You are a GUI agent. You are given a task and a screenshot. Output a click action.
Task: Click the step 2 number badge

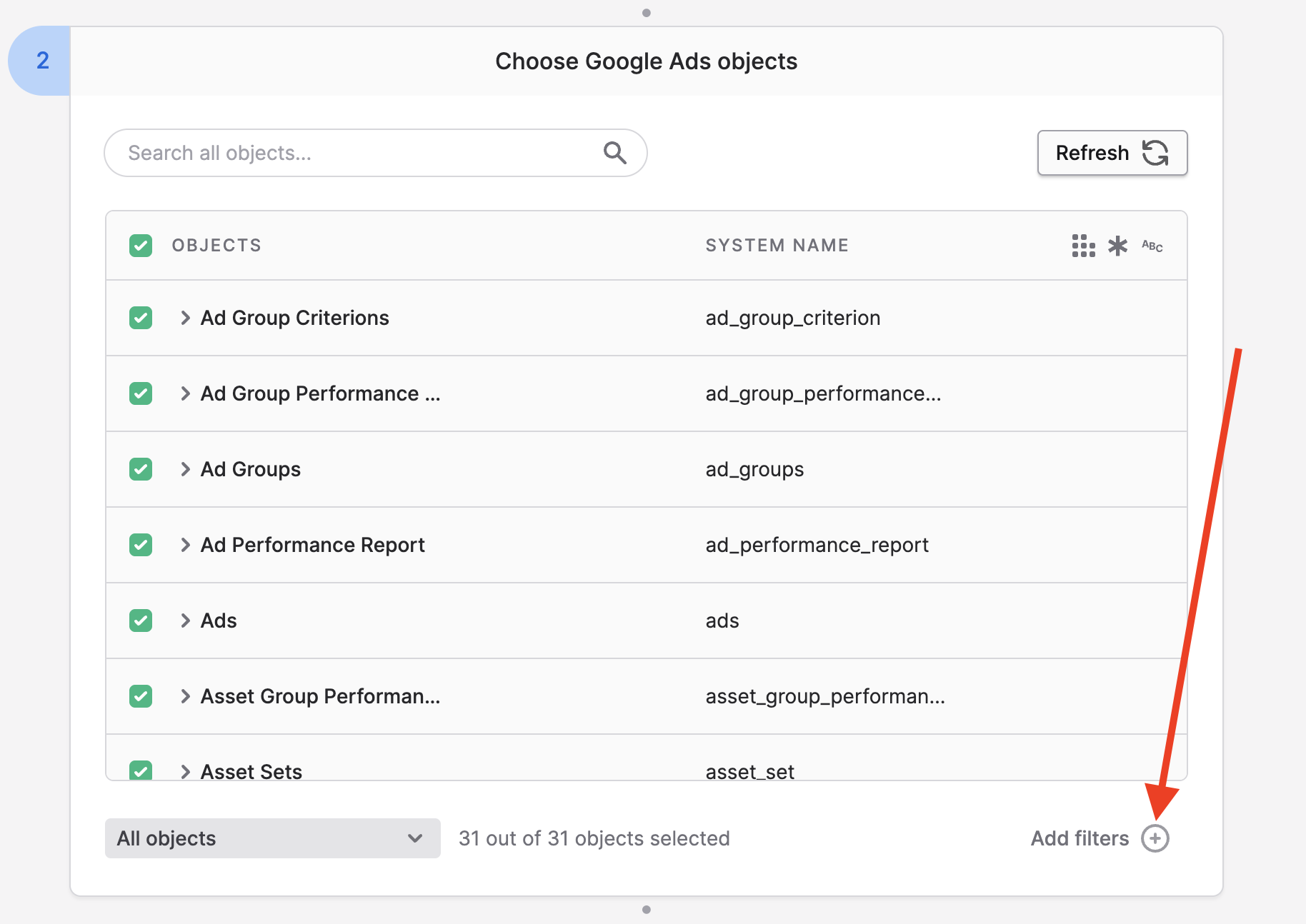(42, 61)
